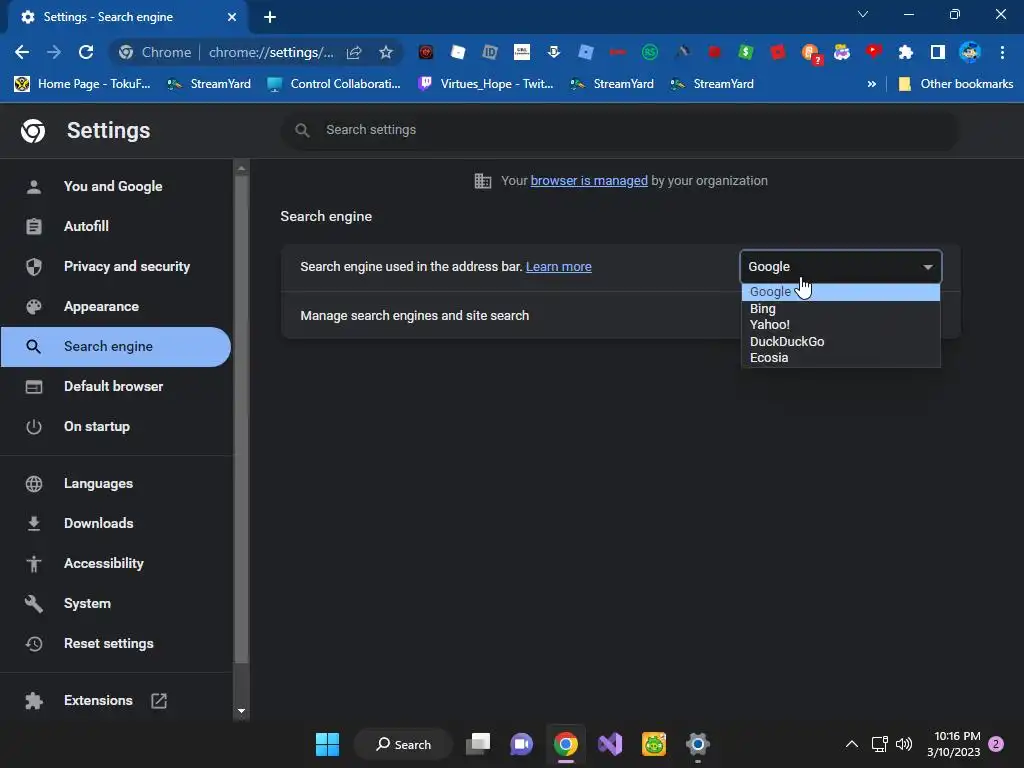Open the Autofill settings section
1024x768 pixels.
click(116, 227)
